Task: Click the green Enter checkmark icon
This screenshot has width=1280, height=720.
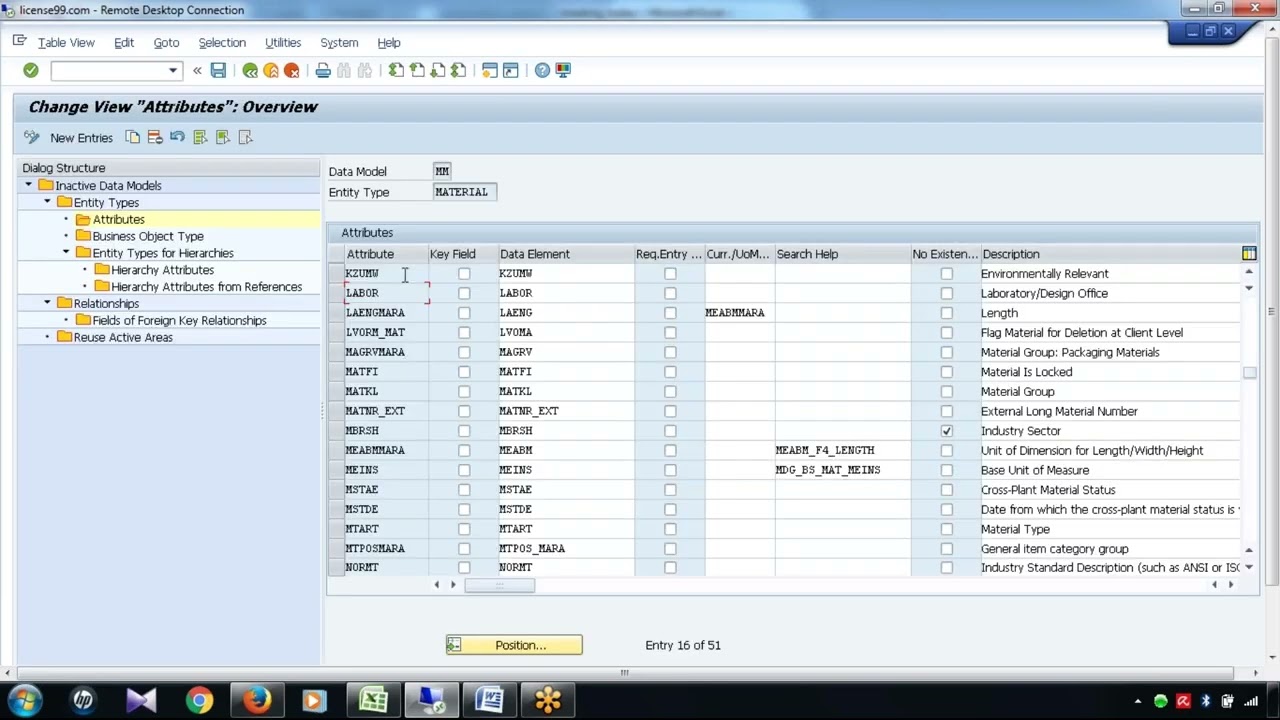Action: pyautogui.click(x=31, y=70)
